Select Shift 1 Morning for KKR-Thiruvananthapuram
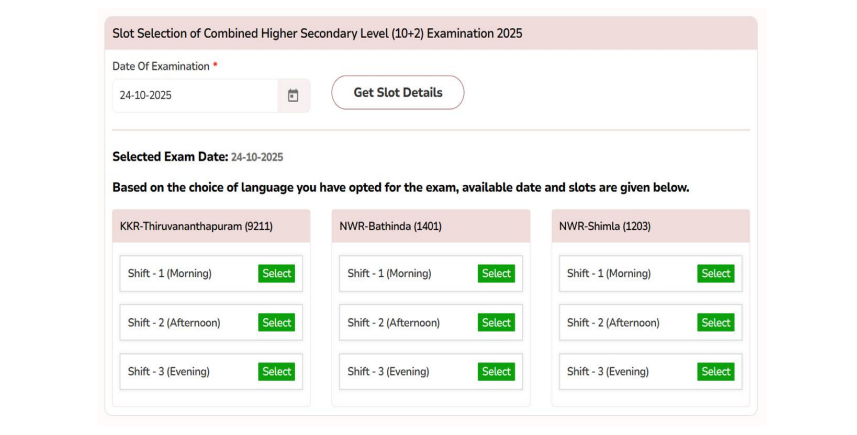 click(x=277, y=273)
